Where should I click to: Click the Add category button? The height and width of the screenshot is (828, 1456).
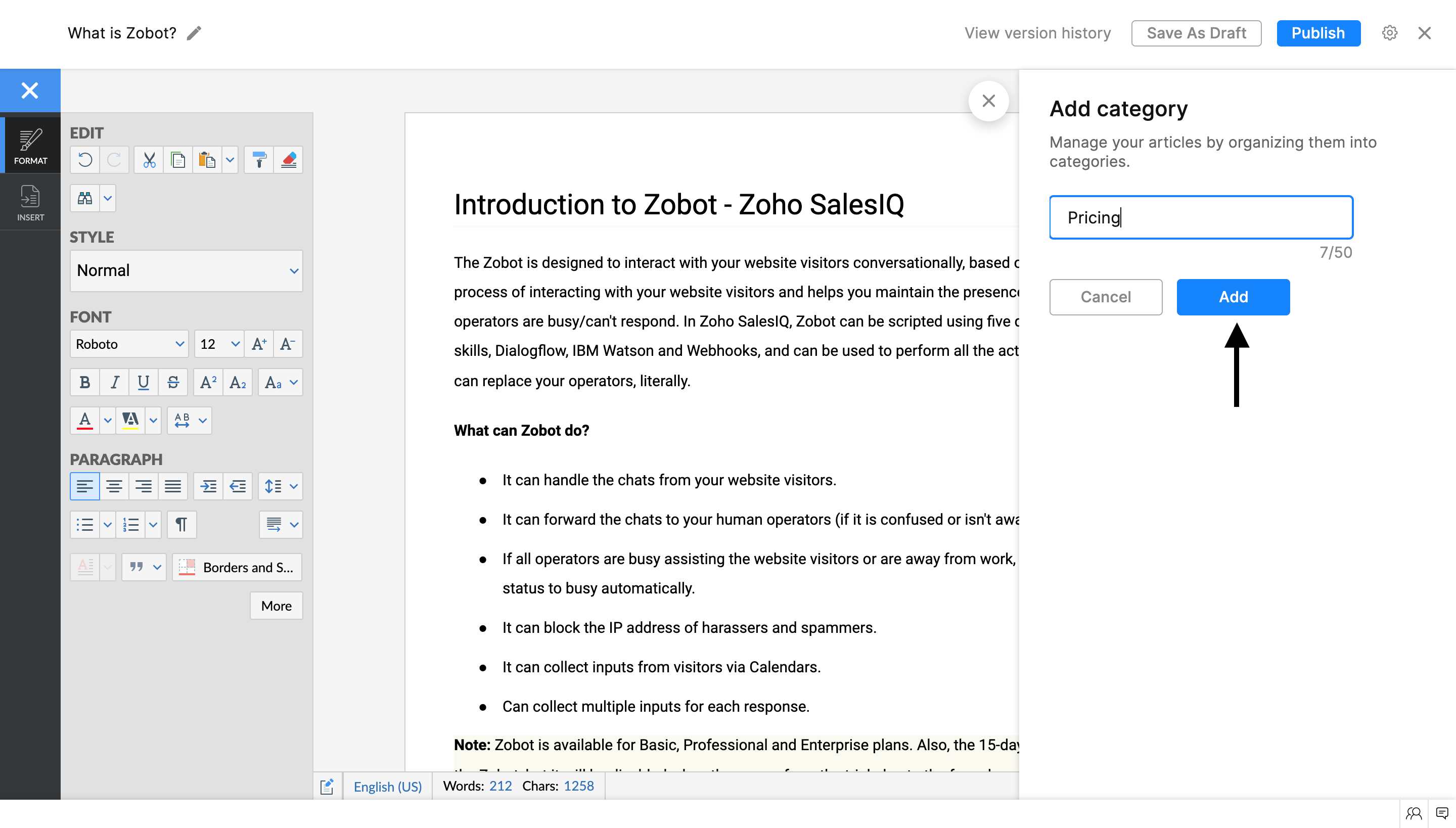[1233, 297]
